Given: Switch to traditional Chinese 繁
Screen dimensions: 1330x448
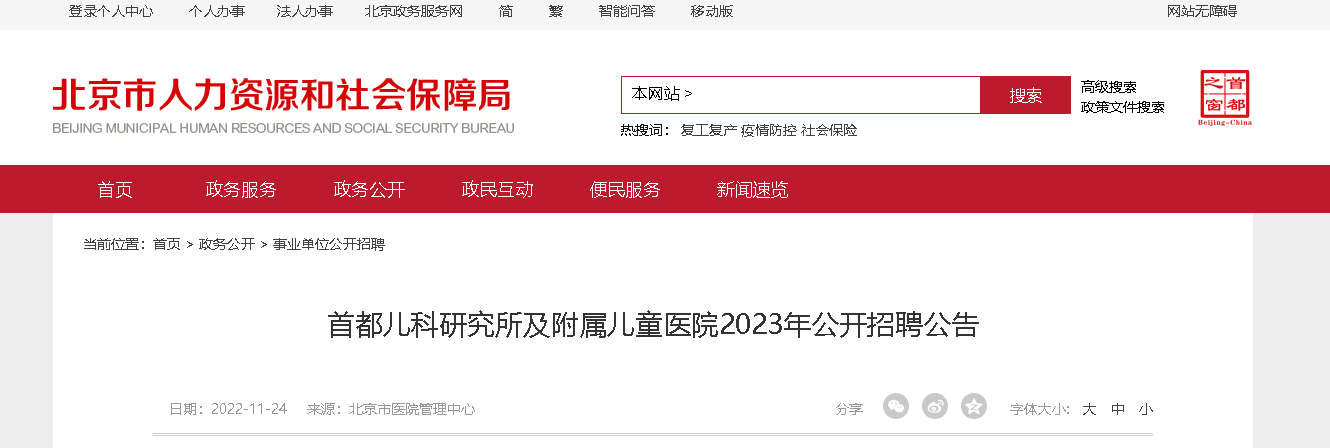Looking at the screenshot, I should 556,12.
